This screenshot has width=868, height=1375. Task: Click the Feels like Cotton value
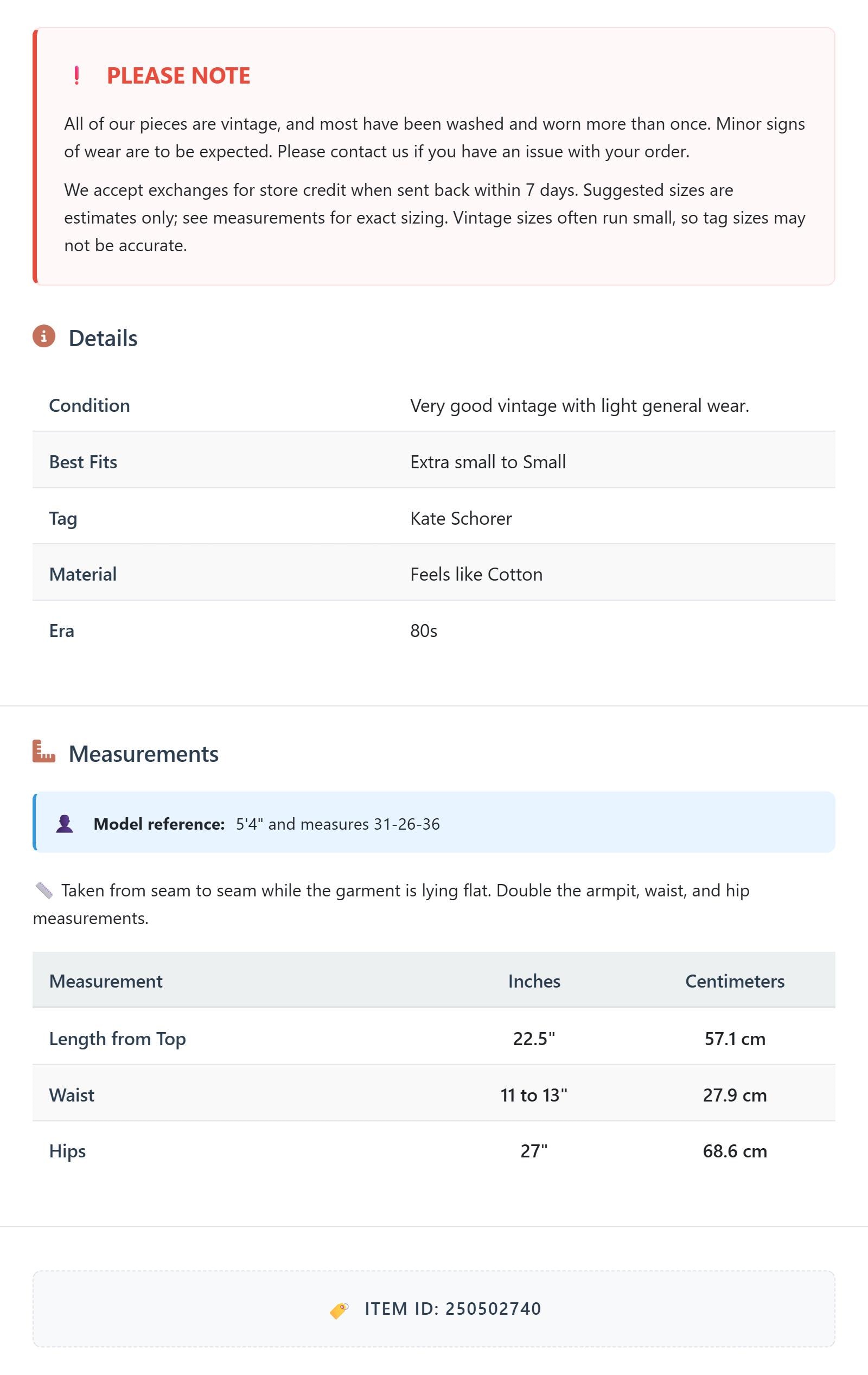click(476, 574)
